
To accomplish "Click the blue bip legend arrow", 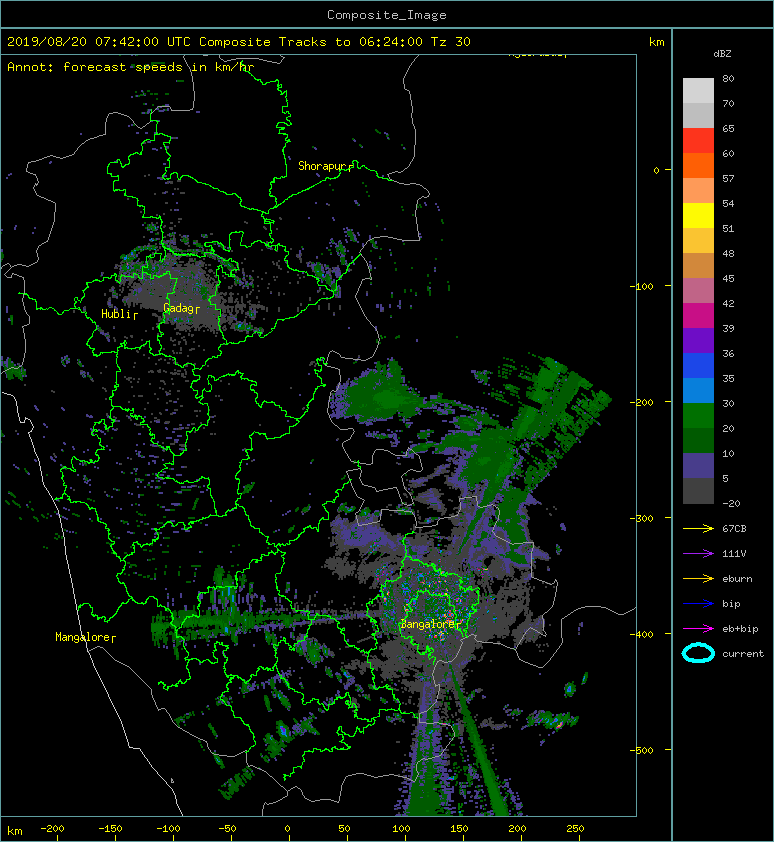I will [698, 604].
